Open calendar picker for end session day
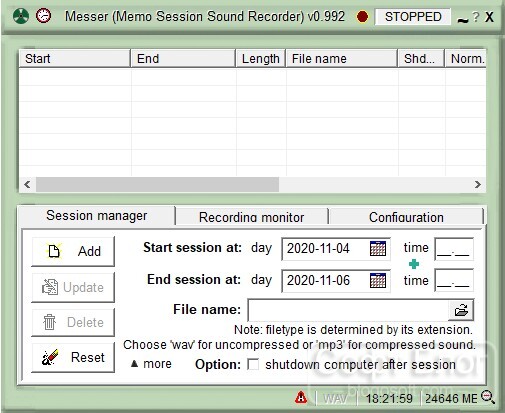The width and height of the screenshot is (505, 413). coord(378,280)
